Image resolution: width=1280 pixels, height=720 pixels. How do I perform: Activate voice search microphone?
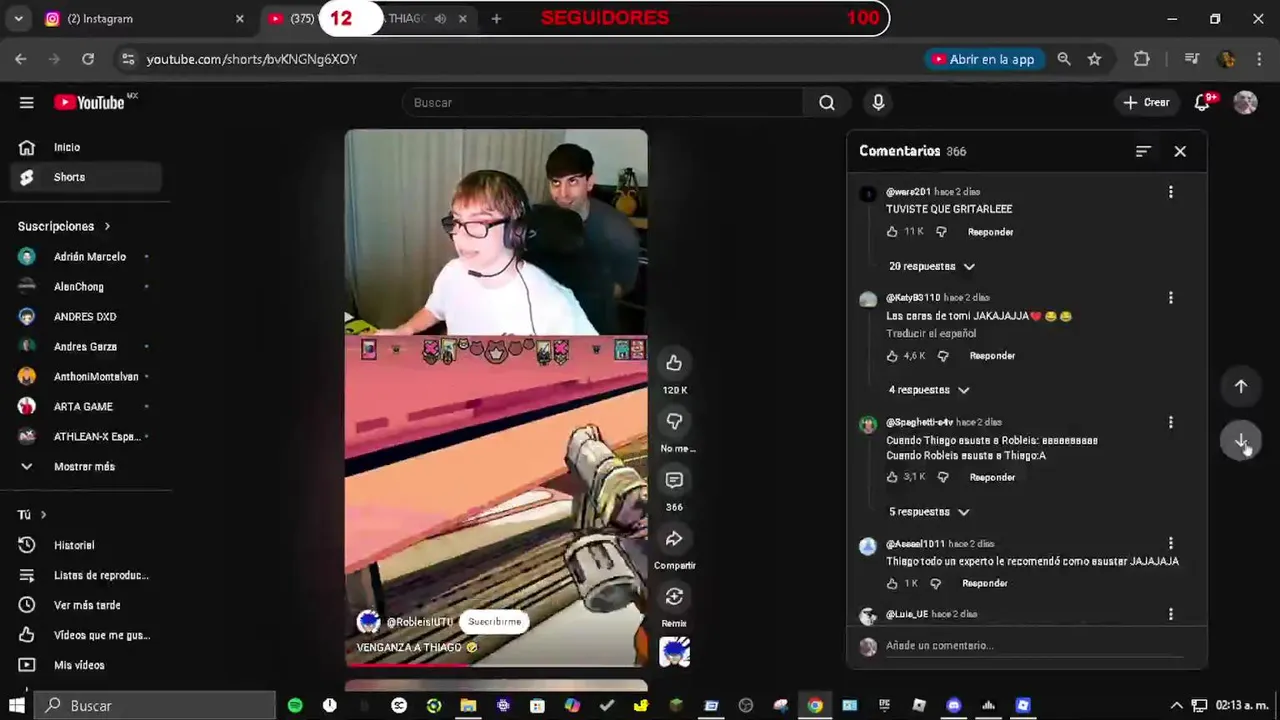(x=878, y=102)
